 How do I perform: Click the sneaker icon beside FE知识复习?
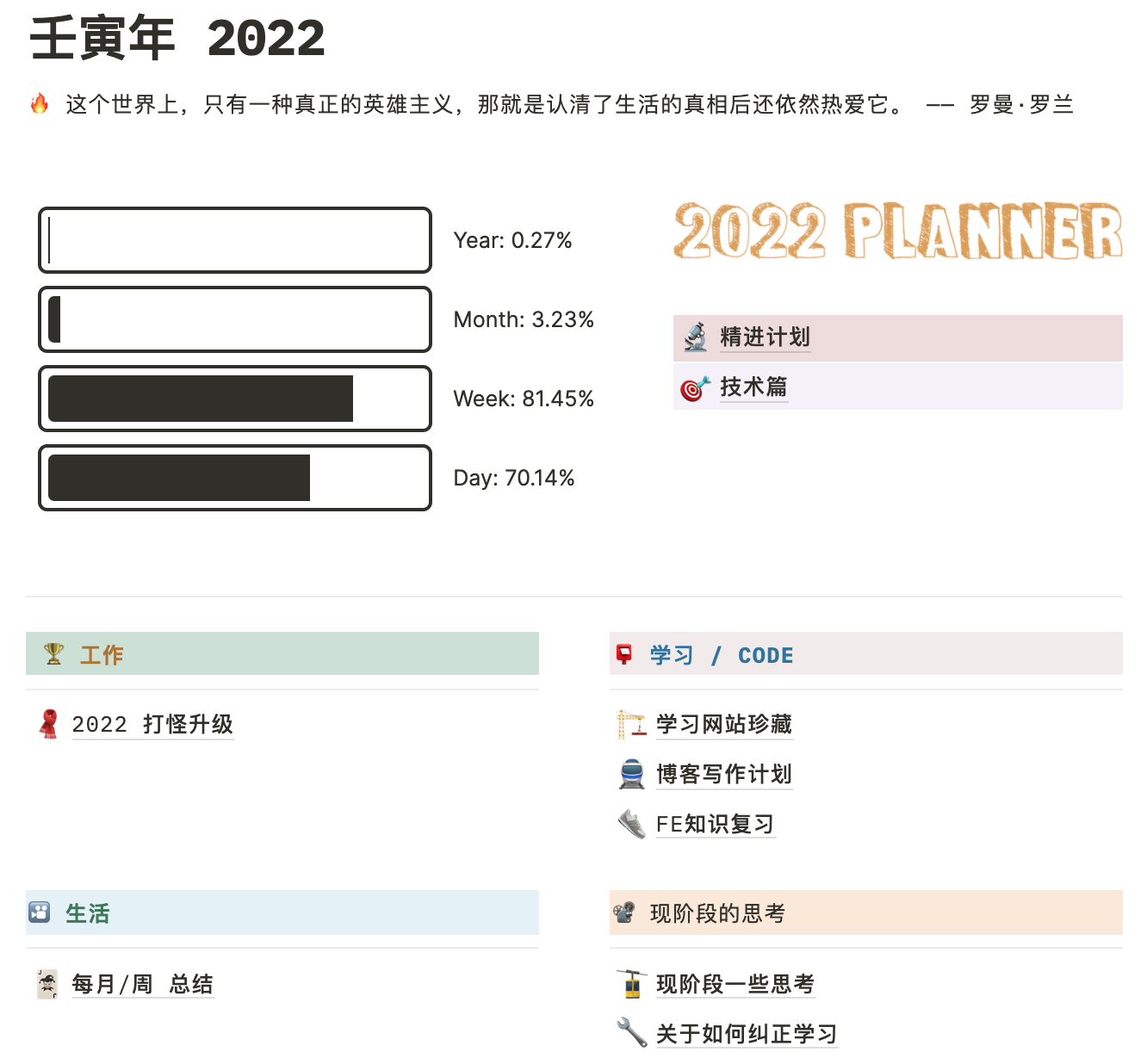(632, 824)
